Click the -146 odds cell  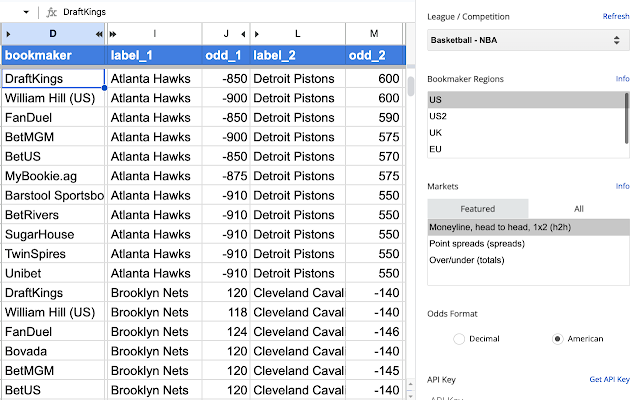tap(374, 332)
